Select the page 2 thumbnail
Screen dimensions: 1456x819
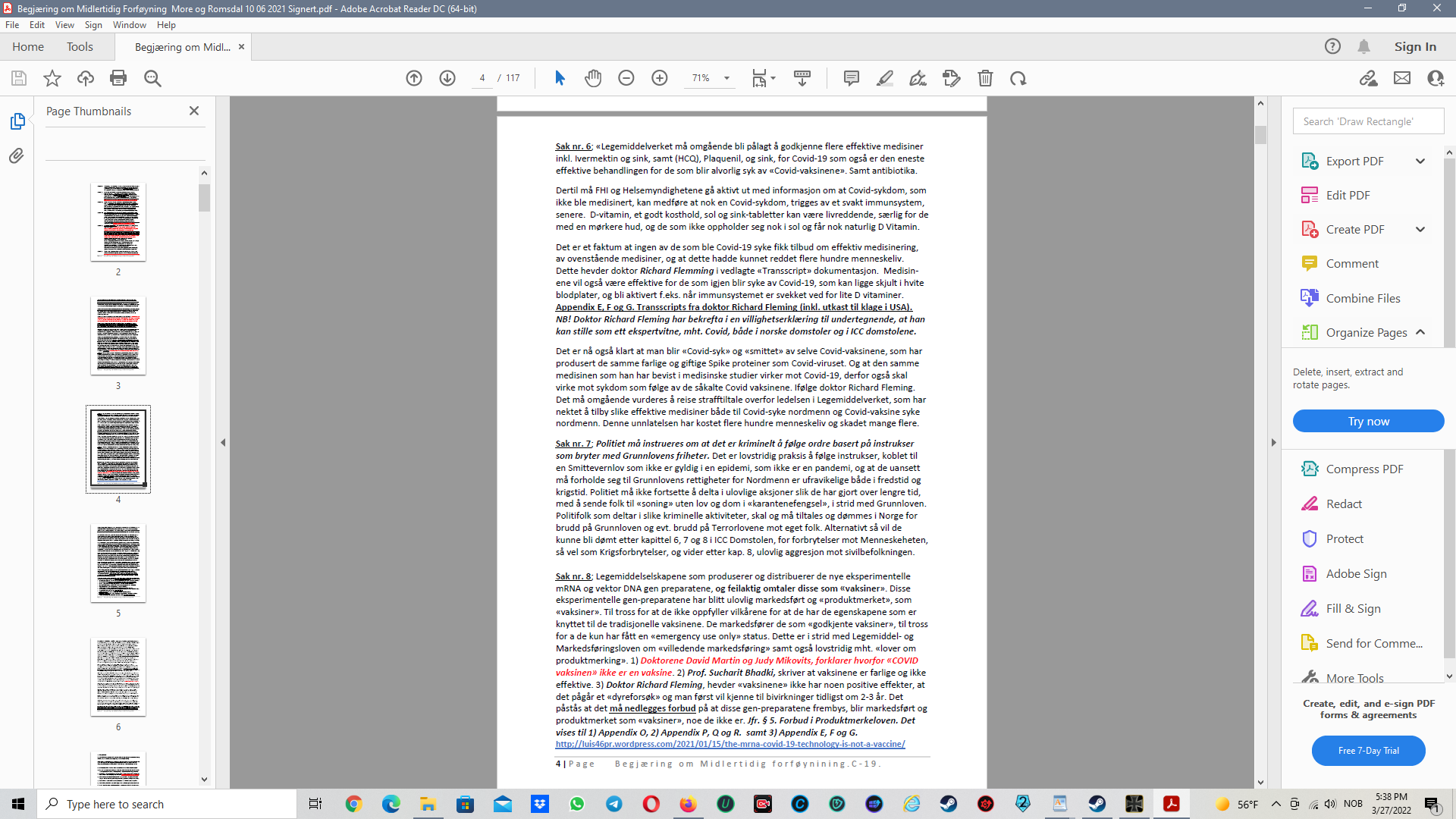point(118,222)
